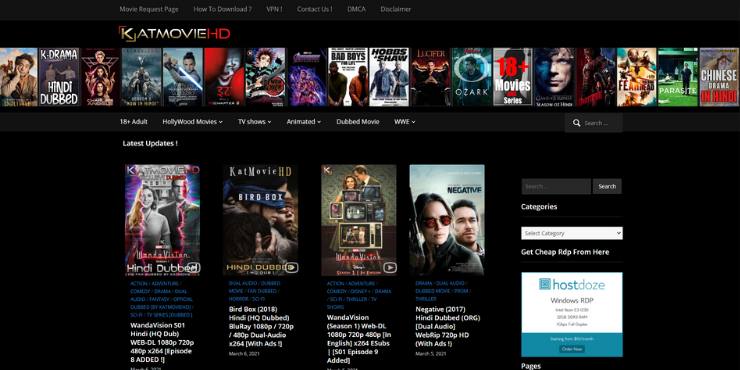Open How To Download page
This screenshot has width=740, height=370.
click(x=222, y=9)
